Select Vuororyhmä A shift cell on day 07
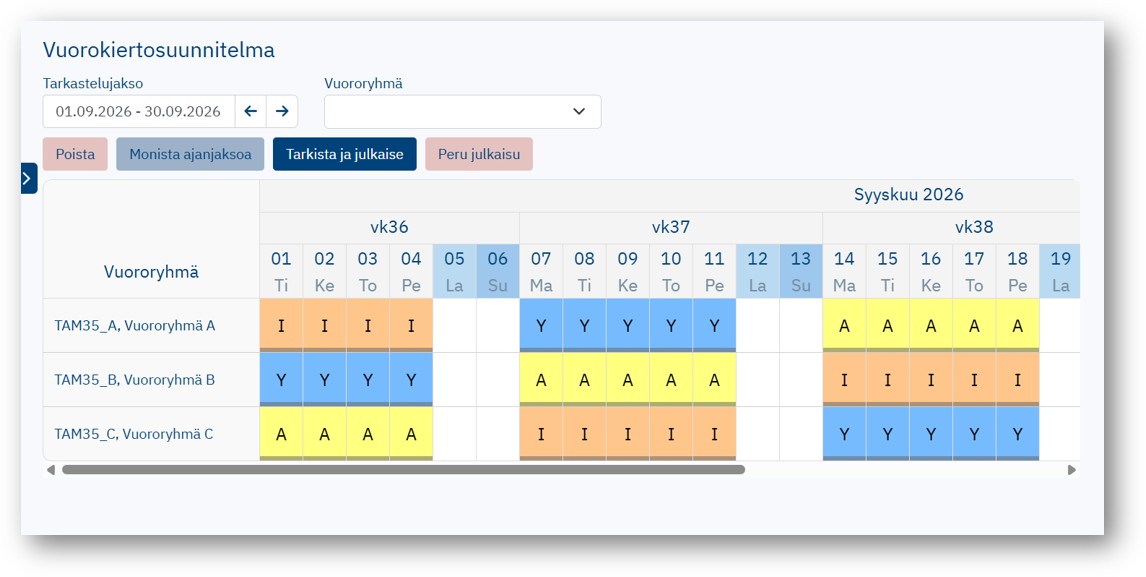The height and width of the screenshot is (577, 1146). point(541,325)
